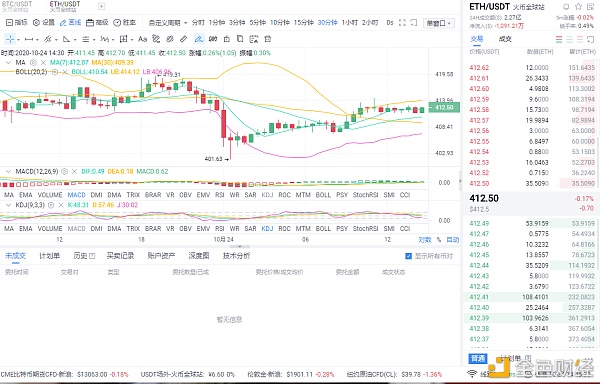Select the parallel lines tool
Image resolution: width=600 pixels, height=384 pixels.
point(86,39)
